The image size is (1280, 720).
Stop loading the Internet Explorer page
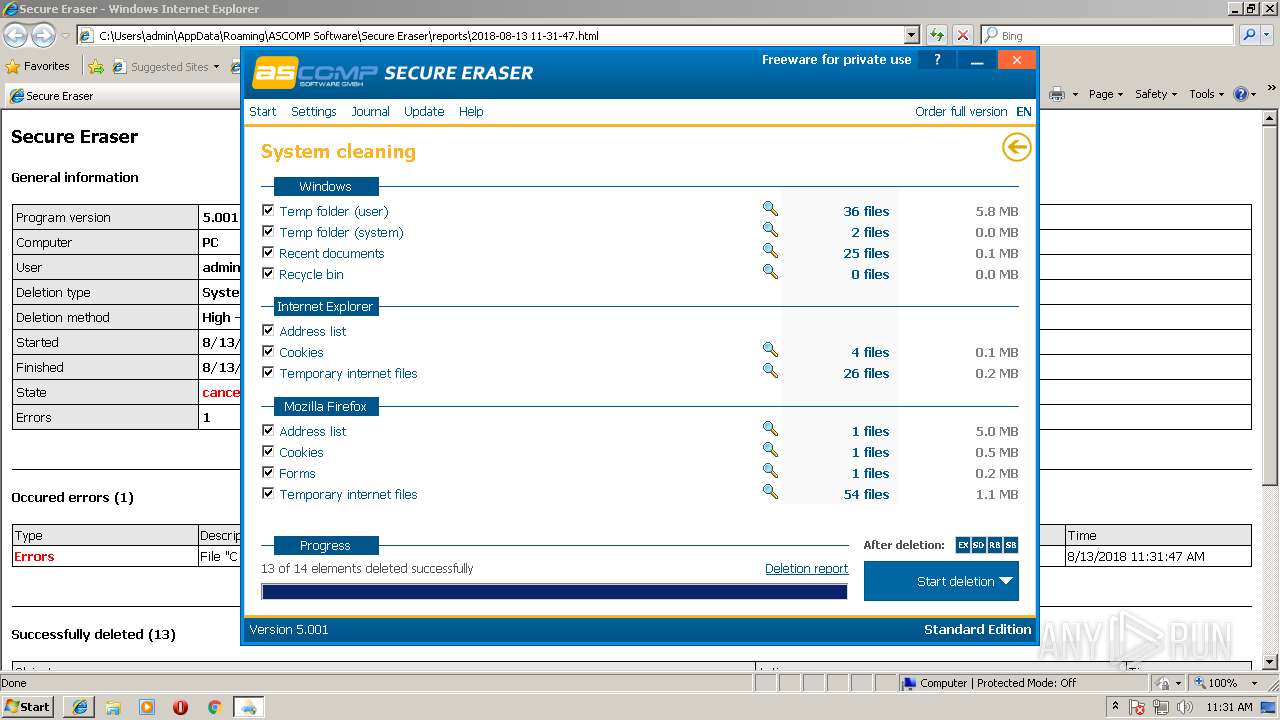coord(962,35)
